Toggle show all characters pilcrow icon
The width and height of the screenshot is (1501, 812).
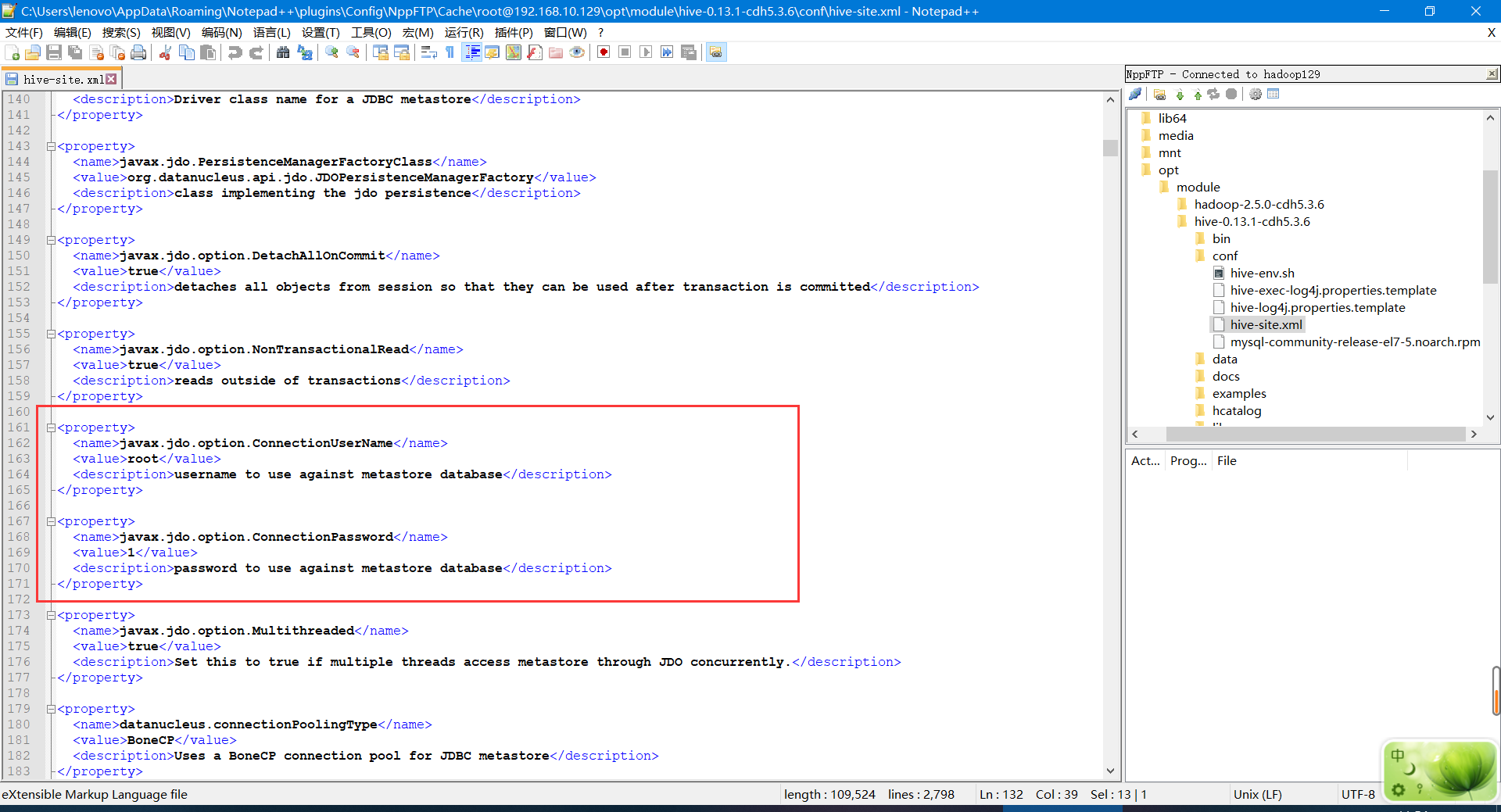tap(450, 52)
